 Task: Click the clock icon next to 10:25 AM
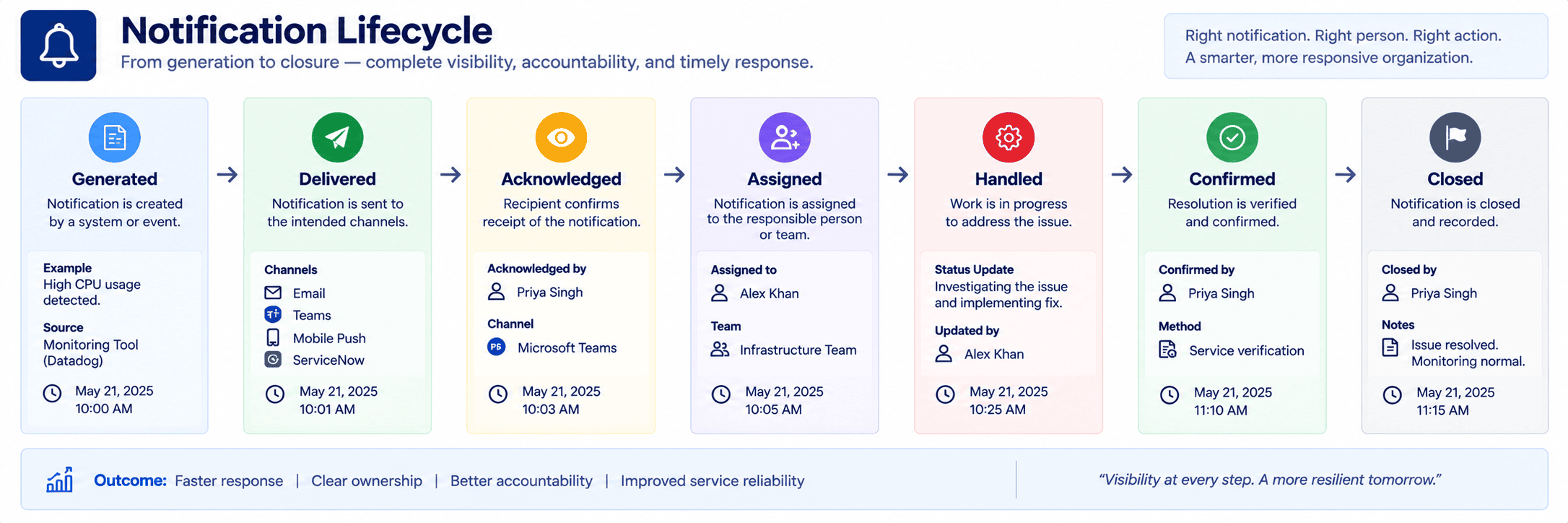(x=945, y=394)
